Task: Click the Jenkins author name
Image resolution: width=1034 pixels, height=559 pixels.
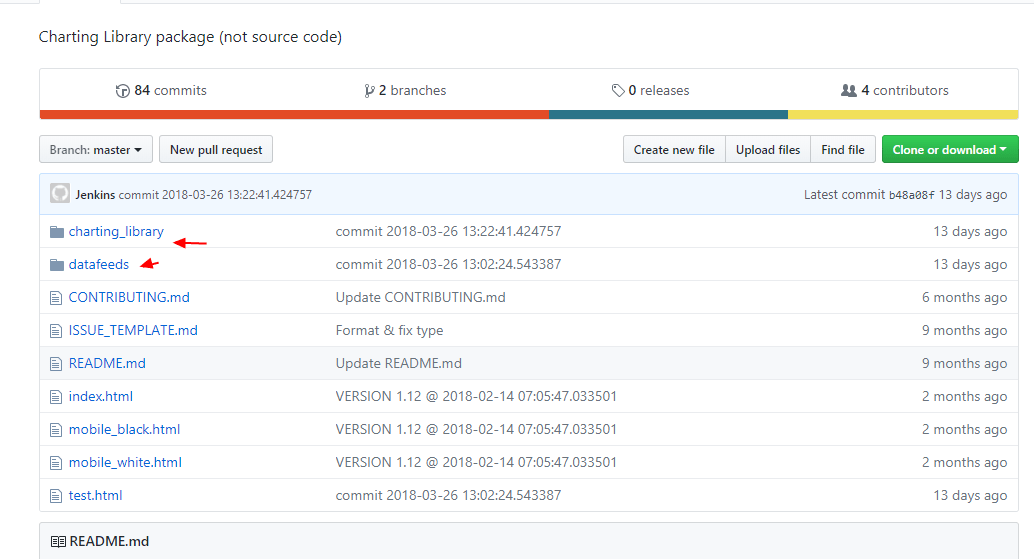Action: [x=95, y=194]
